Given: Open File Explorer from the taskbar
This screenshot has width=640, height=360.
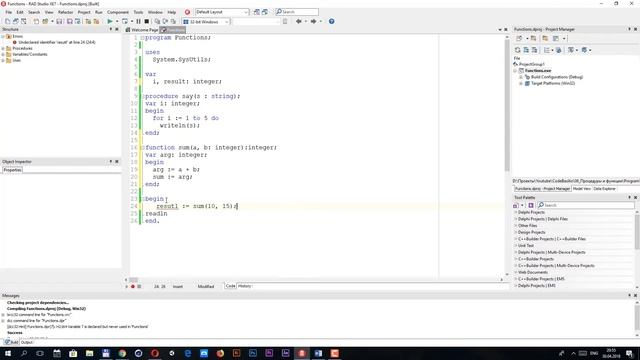Looking at the screenshot, I should click(89, 353).
